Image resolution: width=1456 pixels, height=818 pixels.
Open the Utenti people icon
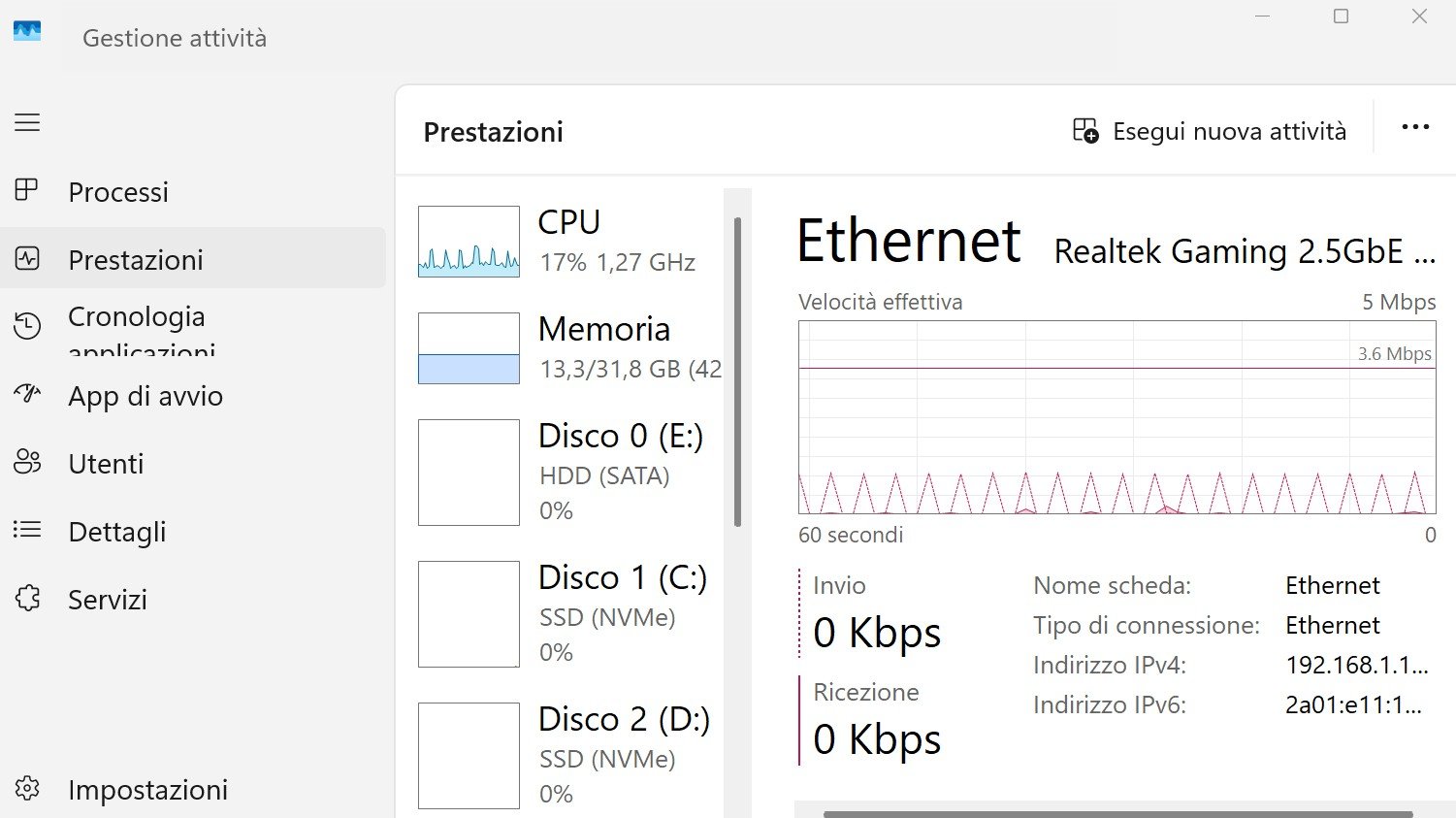tap(27, 462)
